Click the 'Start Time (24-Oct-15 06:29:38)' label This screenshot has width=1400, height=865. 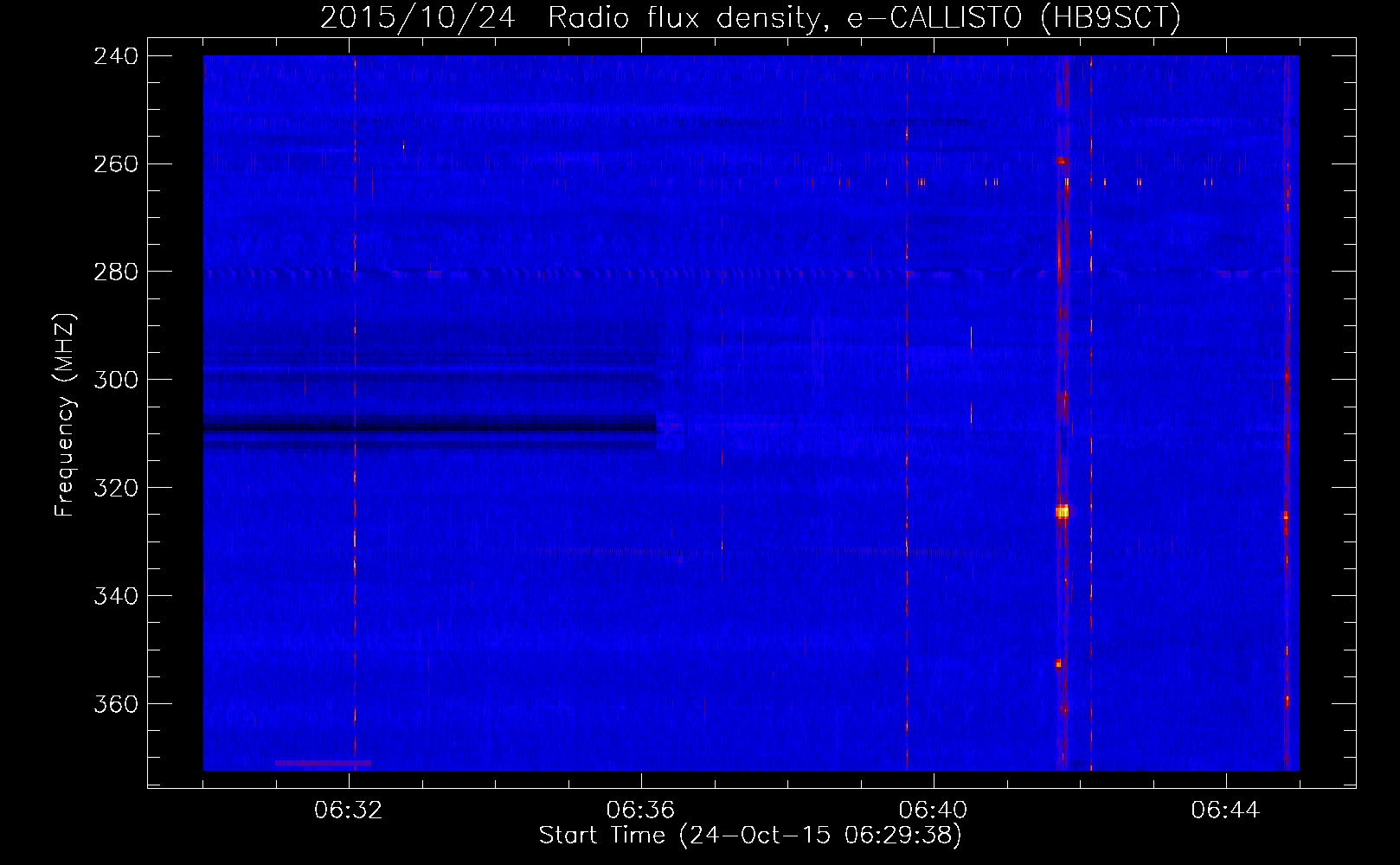(750, 836)
